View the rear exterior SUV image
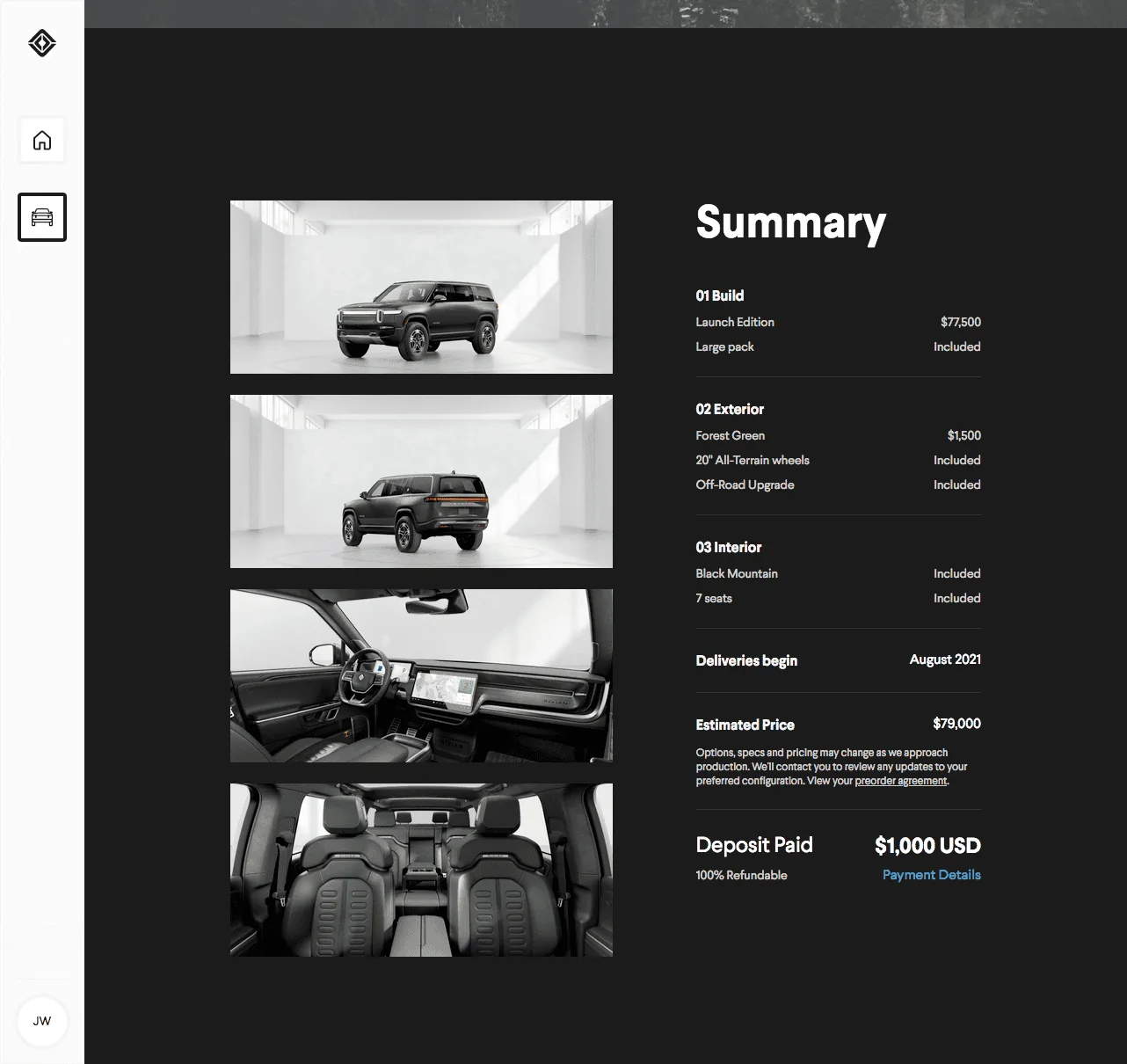Viewport: 1127px width, 1064px height. [421, 482]
